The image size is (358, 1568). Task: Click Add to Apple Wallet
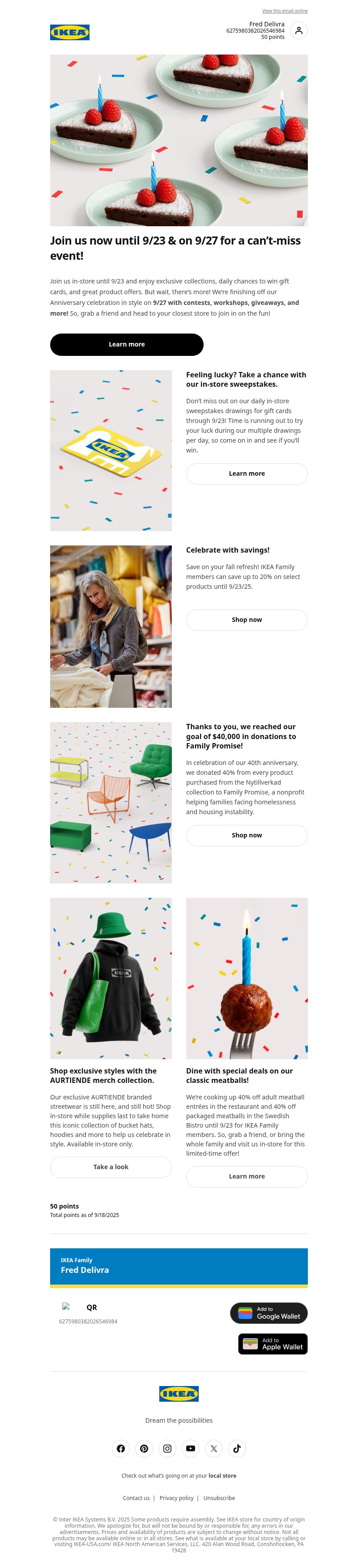[x=273, y=1344]
